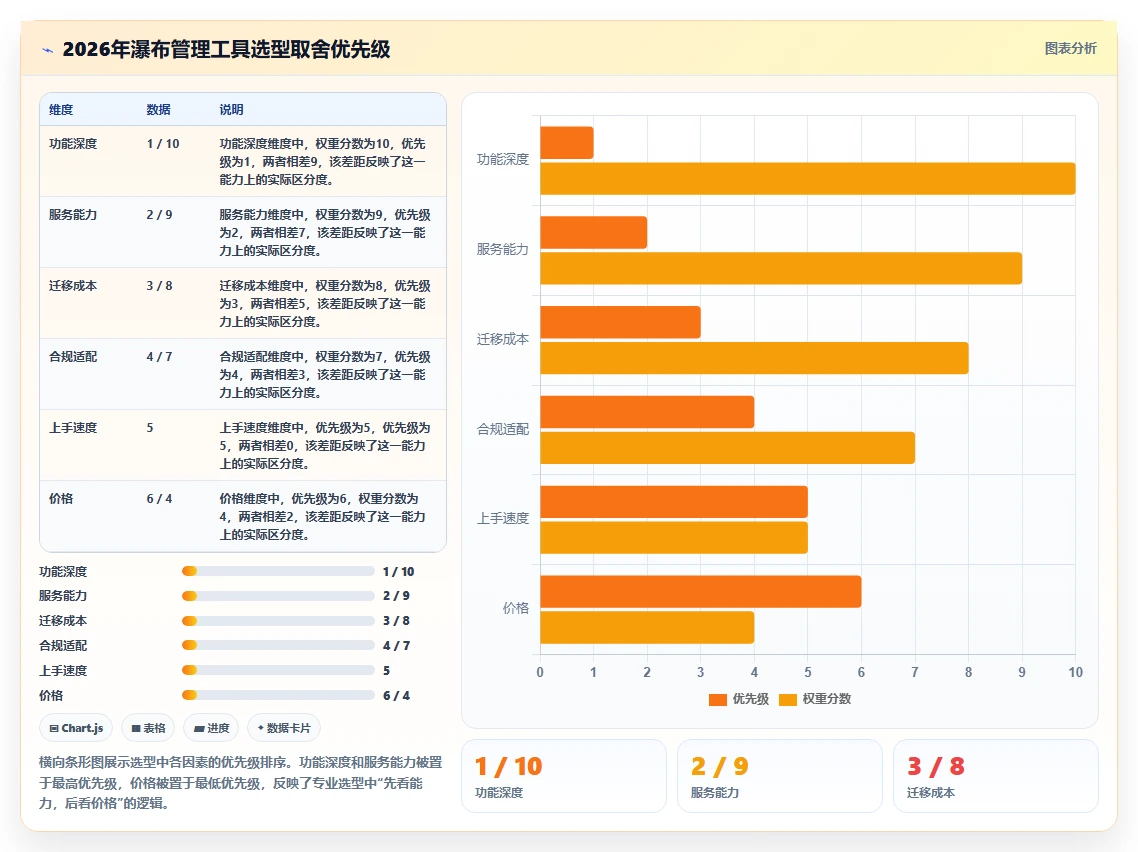The width and height of the screenshot is (1138, 852).
Task: Click the 合规适配 权重分数 chart bar
Action: click(727, 448)
